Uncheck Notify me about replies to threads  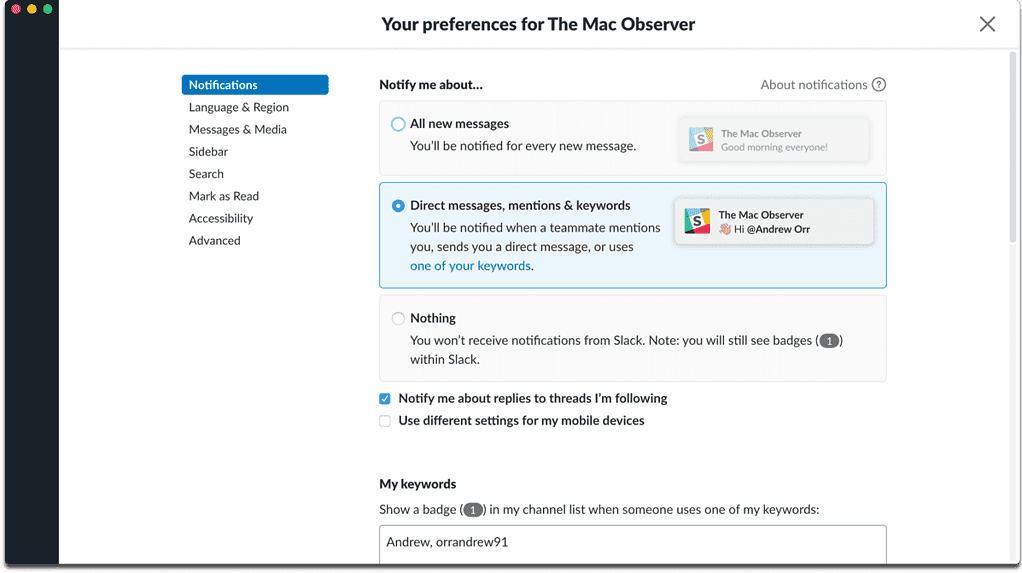(x=385, y=399)
